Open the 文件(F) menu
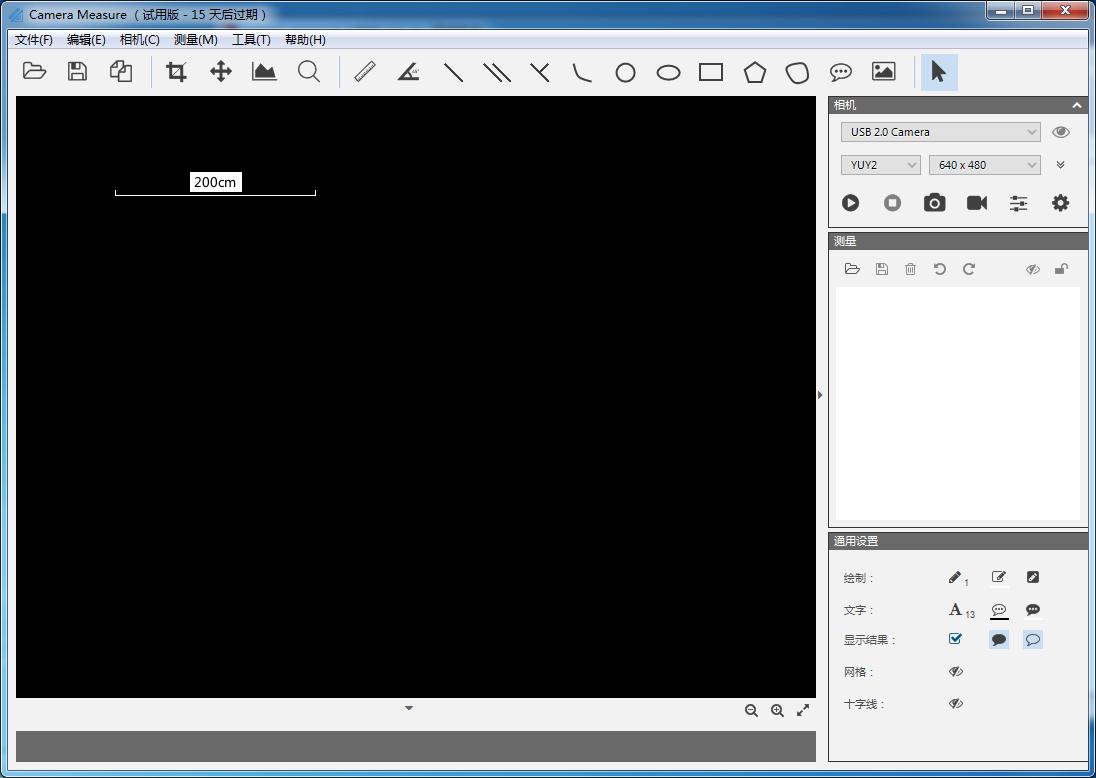The image size is (1096, 778). tap(34, 40)
